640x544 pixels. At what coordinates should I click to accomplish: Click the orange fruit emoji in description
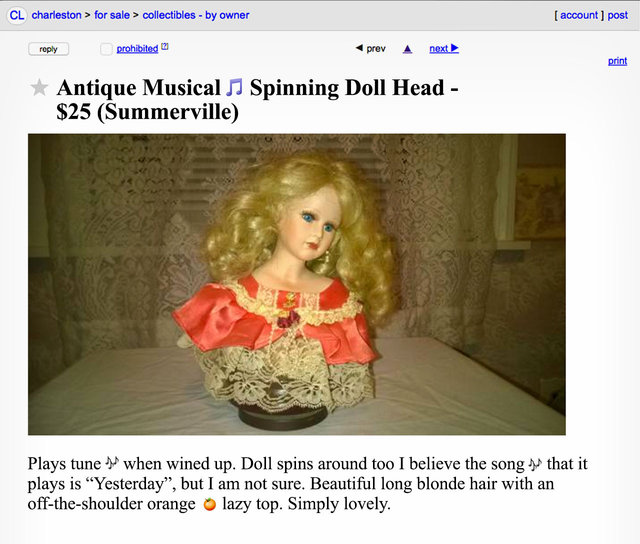(x=209, y=504)
